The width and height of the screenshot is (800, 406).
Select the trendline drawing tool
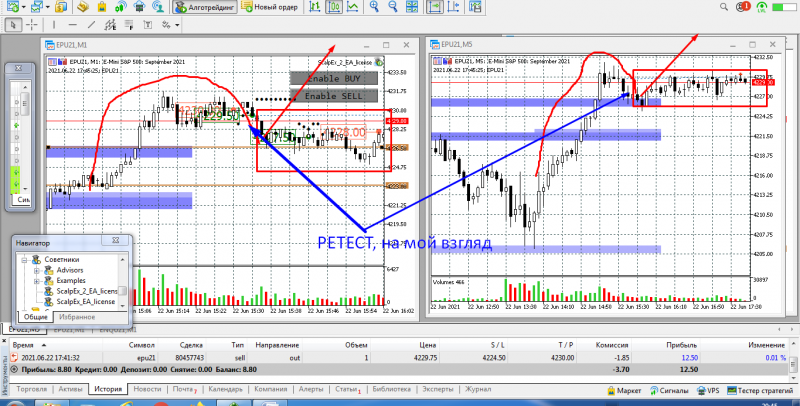pos(91,24)
